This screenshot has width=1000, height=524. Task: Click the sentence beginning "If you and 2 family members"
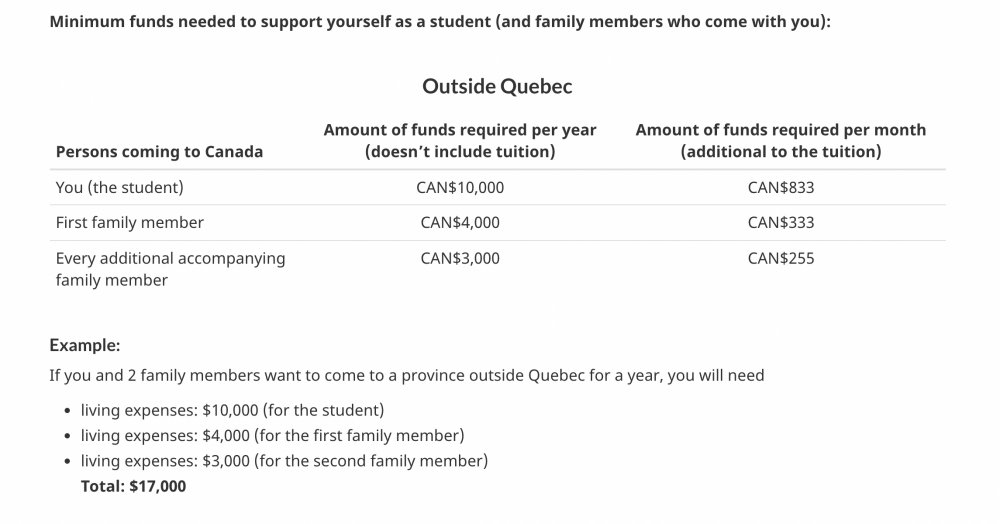[406, 376]
